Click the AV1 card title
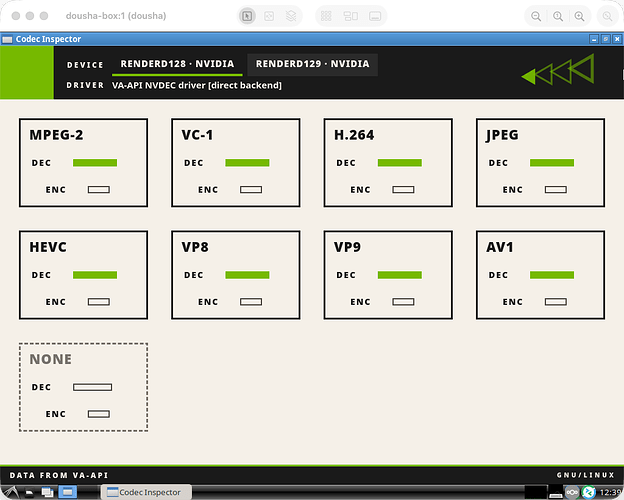624x500 pixels. tap(500, 247)
